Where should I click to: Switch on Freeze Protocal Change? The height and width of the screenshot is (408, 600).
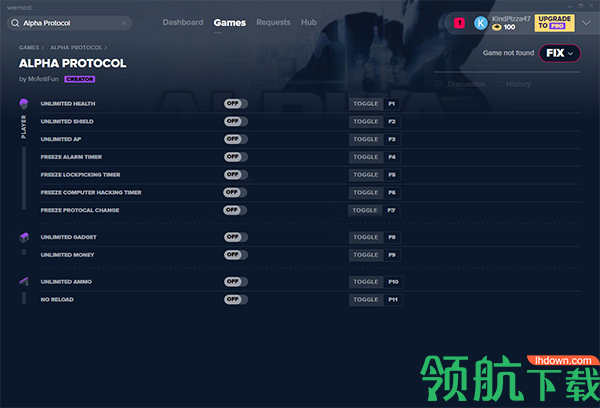(x=235, y=210)
